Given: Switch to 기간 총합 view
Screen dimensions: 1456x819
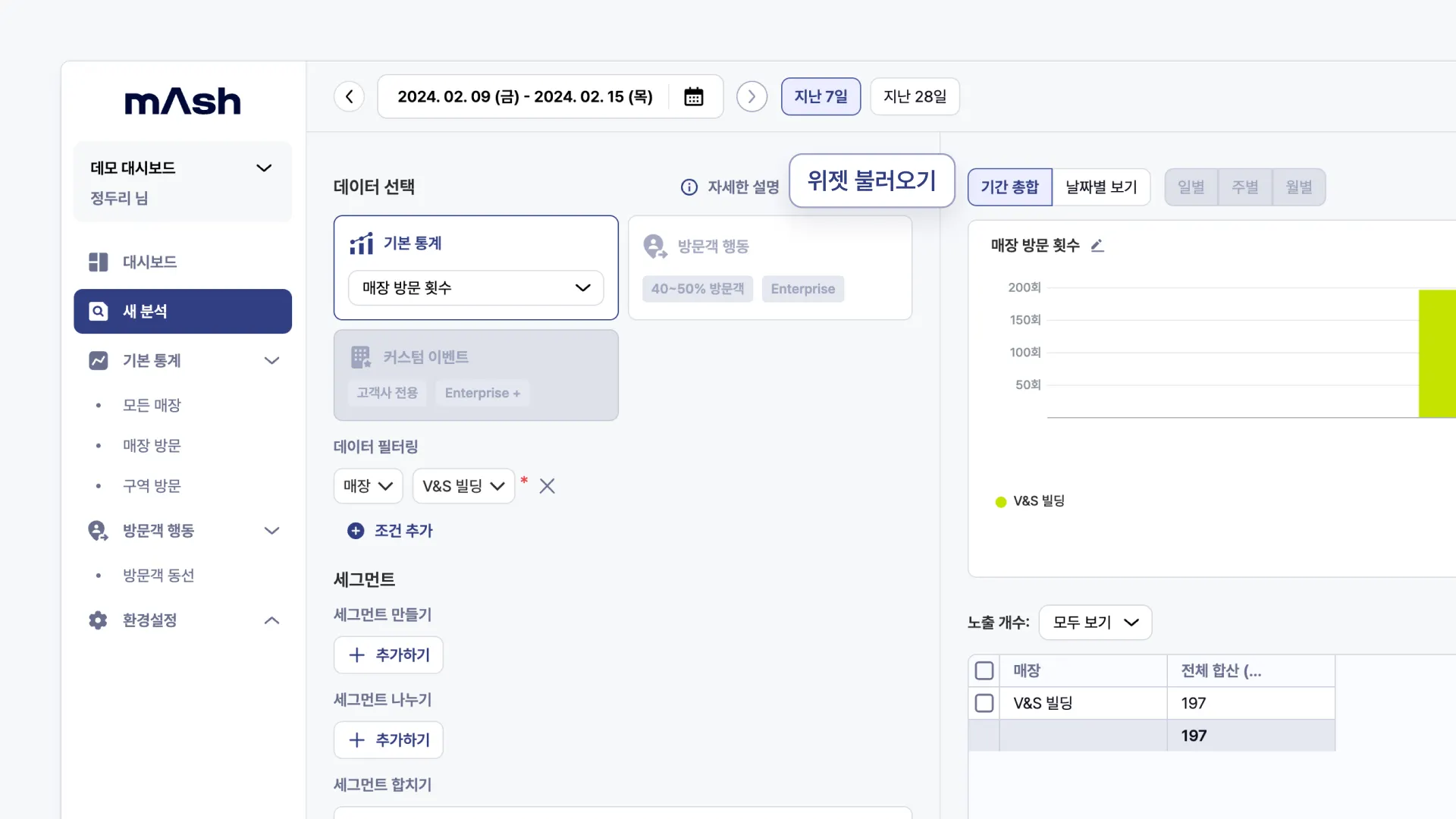Looking at the screenshot, I should tap(1009, 187).
